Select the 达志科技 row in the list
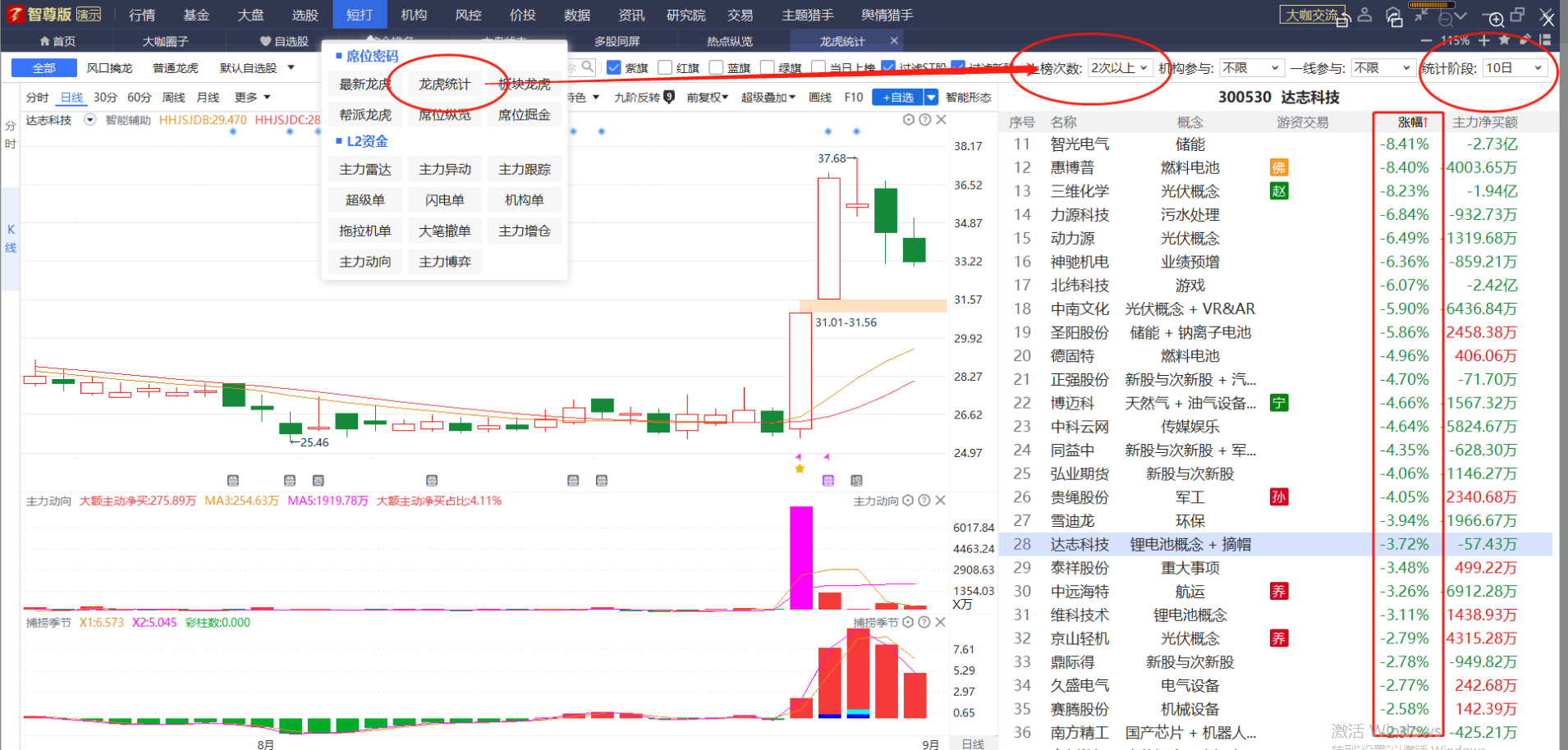The width and height of the screenshot is (1568, 750). pyautogui.click(x=1276, y=544)
